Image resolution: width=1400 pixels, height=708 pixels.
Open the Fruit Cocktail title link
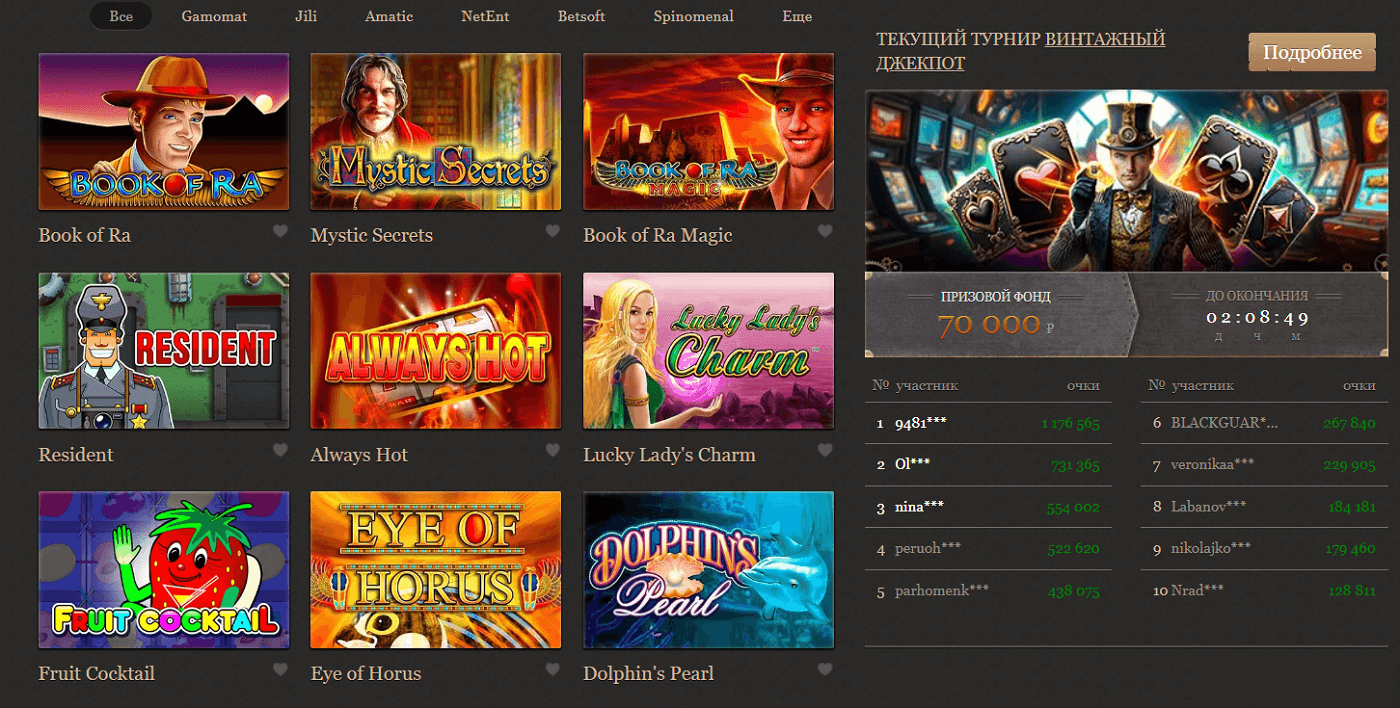[x=97, y=673]
